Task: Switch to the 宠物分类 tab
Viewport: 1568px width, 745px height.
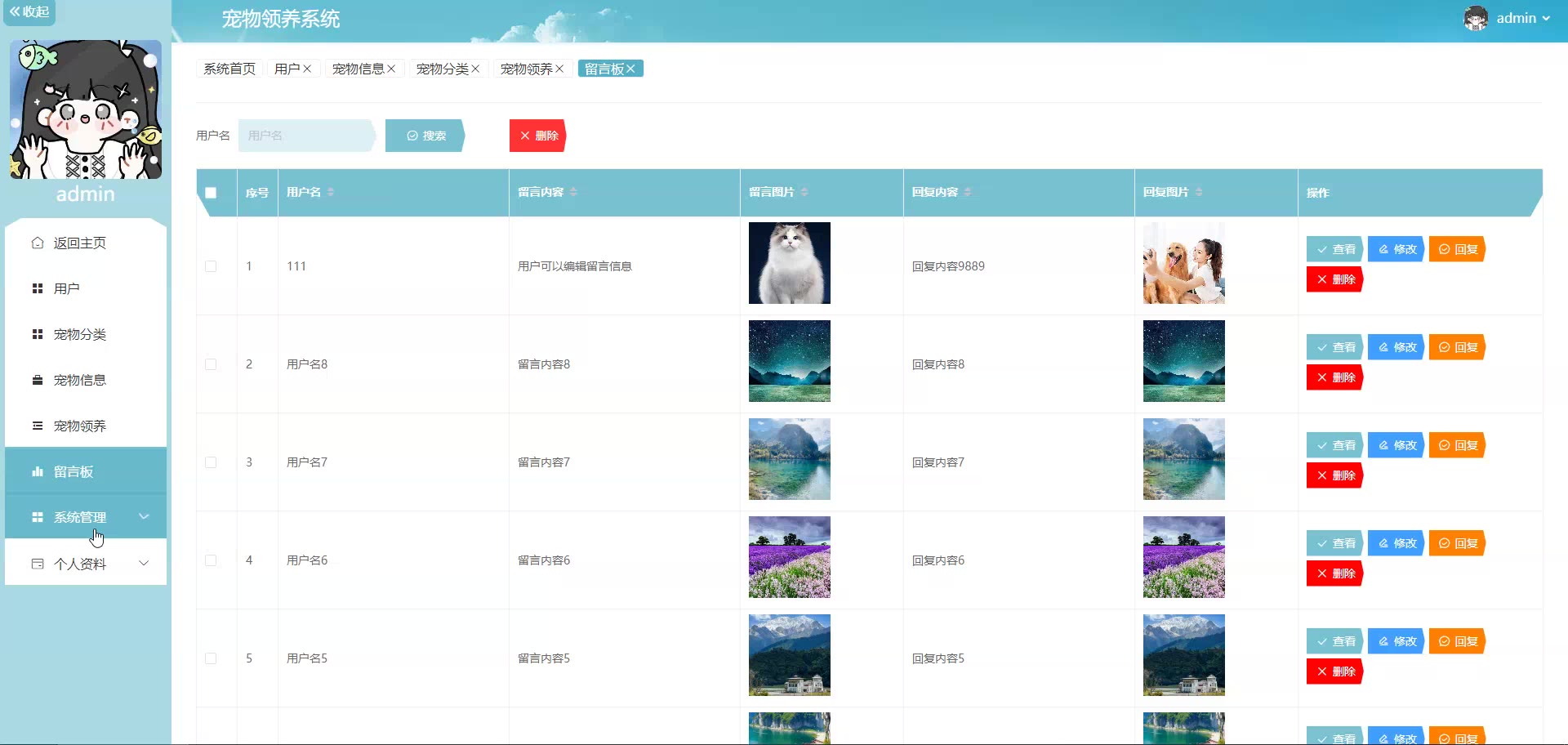Action: click(443, 69)
